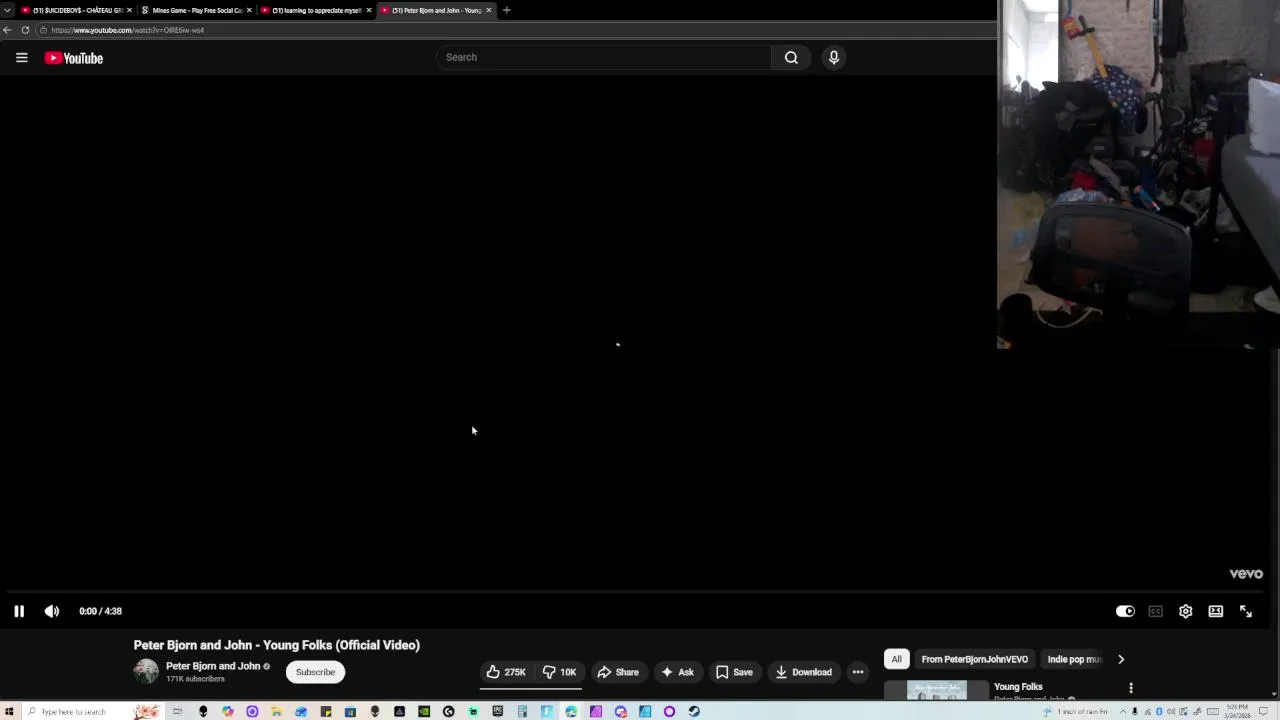Close the Mines Game tab
1280x720 pixels.
249,10
